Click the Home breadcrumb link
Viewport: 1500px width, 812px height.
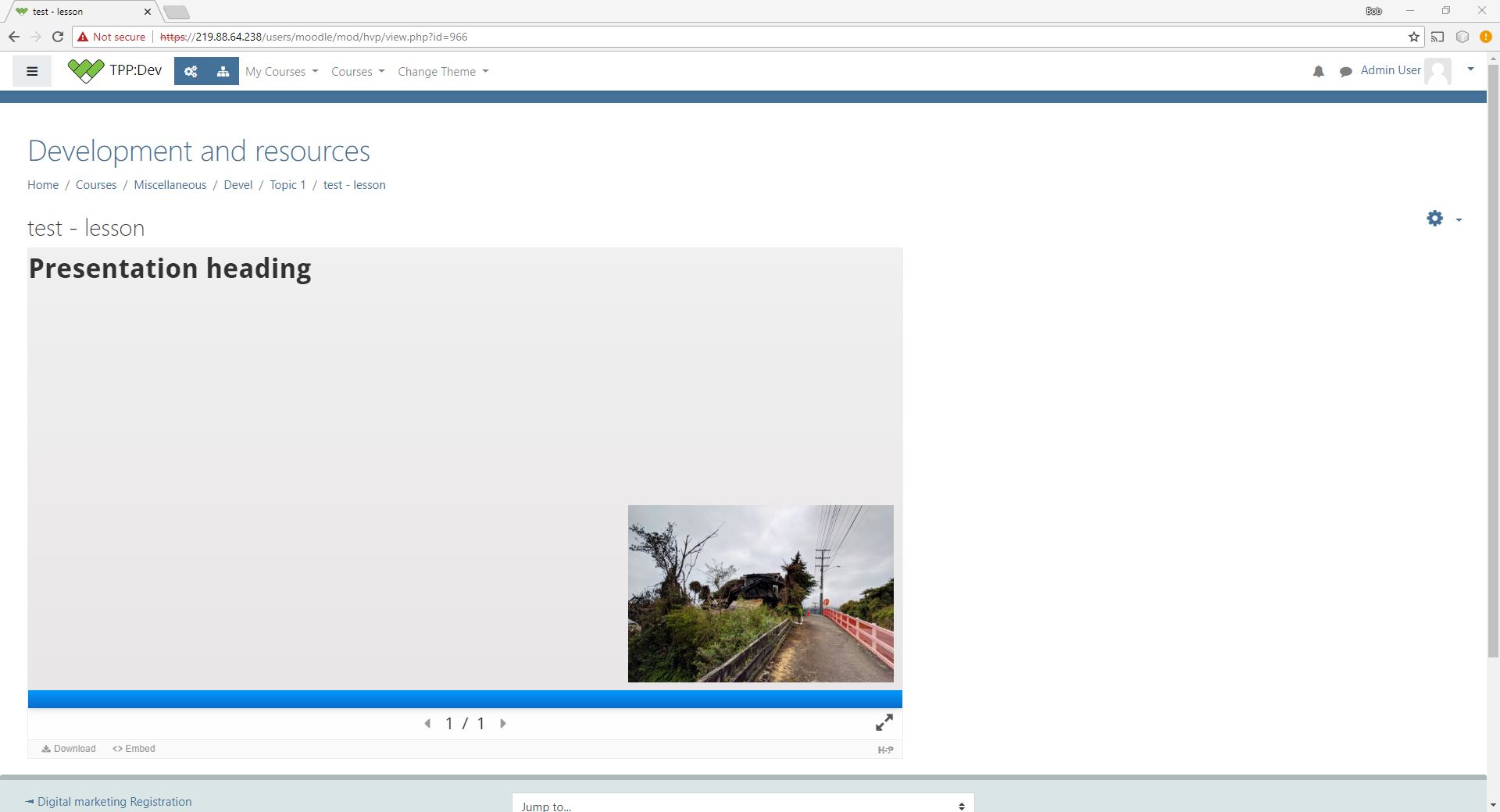43,185
